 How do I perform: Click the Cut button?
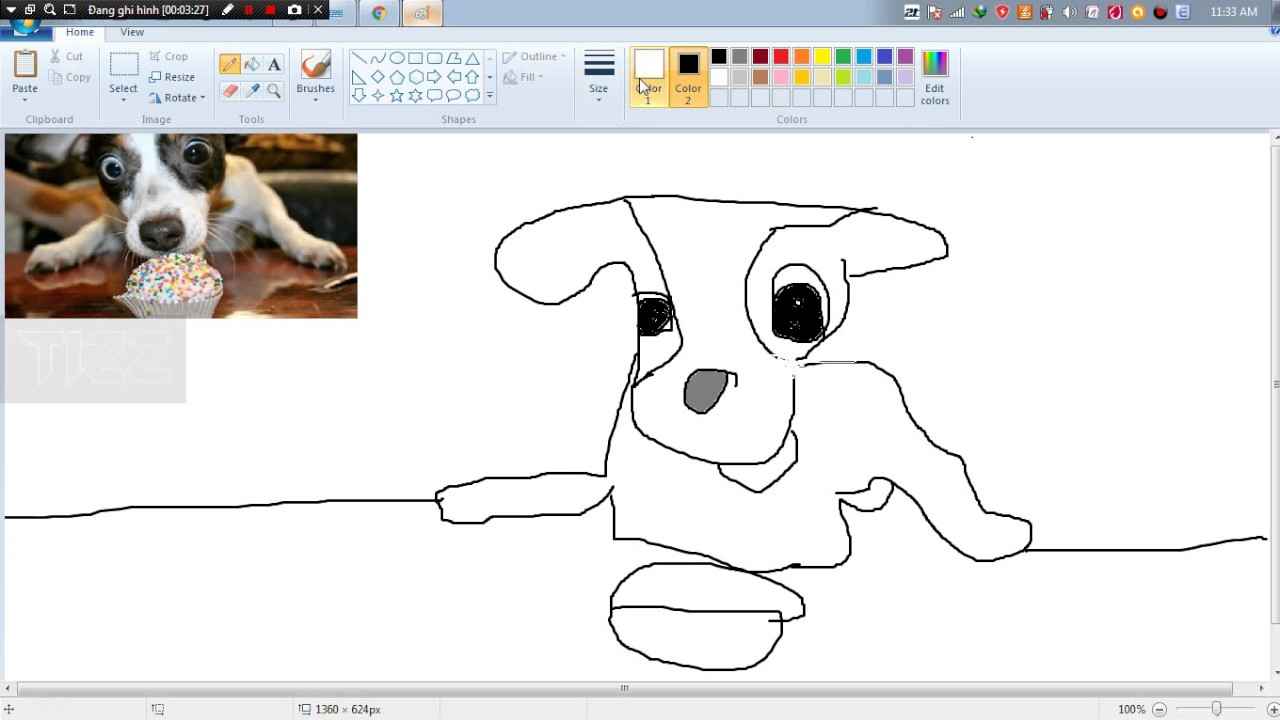67,57
